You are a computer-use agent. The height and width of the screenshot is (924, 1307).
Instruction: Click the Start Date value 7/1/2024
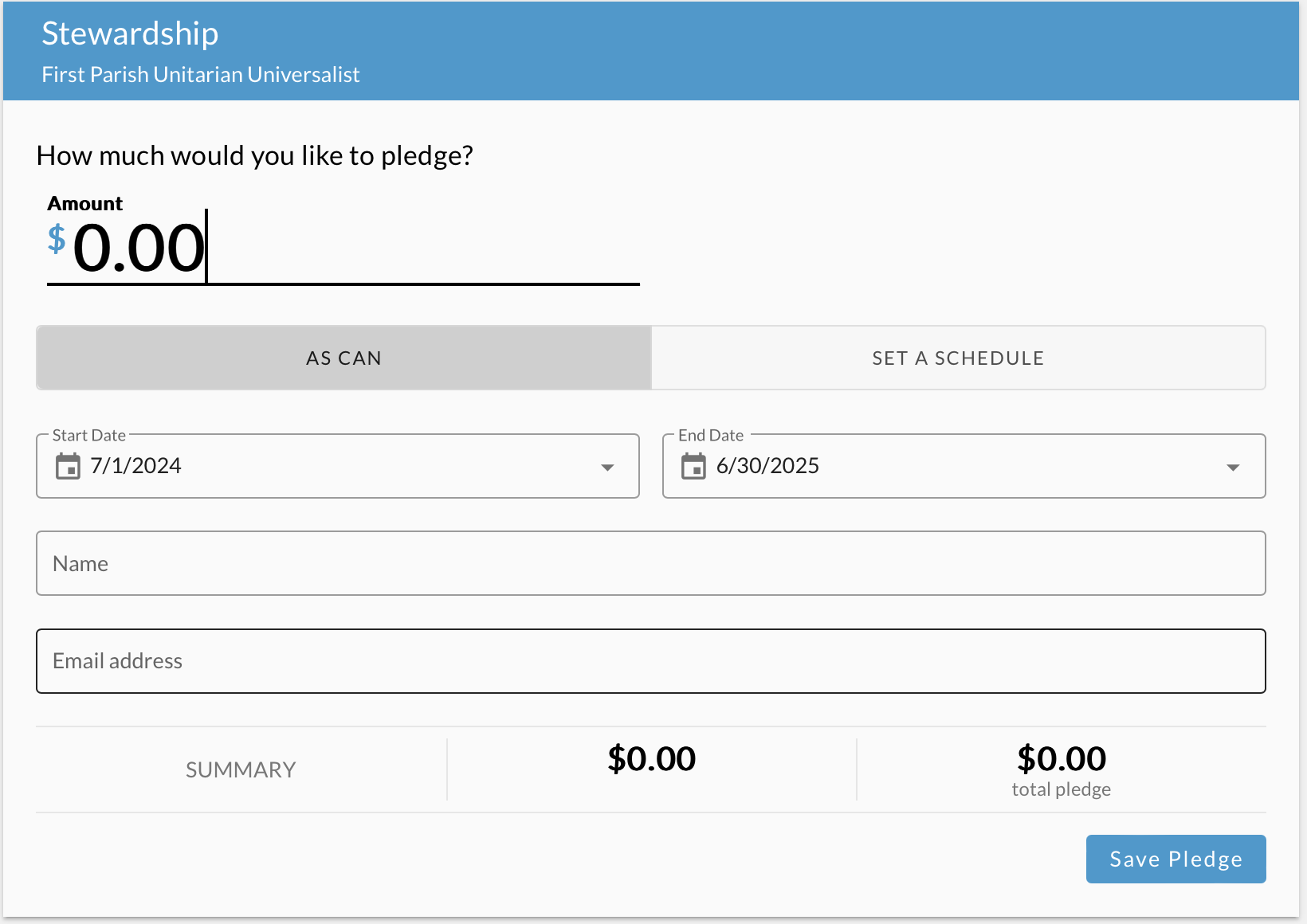point(135,466)
